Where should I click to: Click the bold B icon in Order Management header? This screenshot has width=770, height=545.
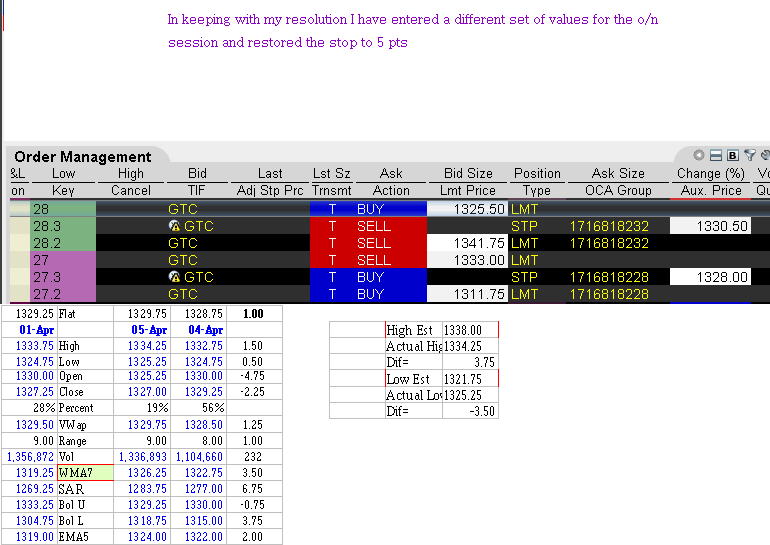click(x=733, y=156)
